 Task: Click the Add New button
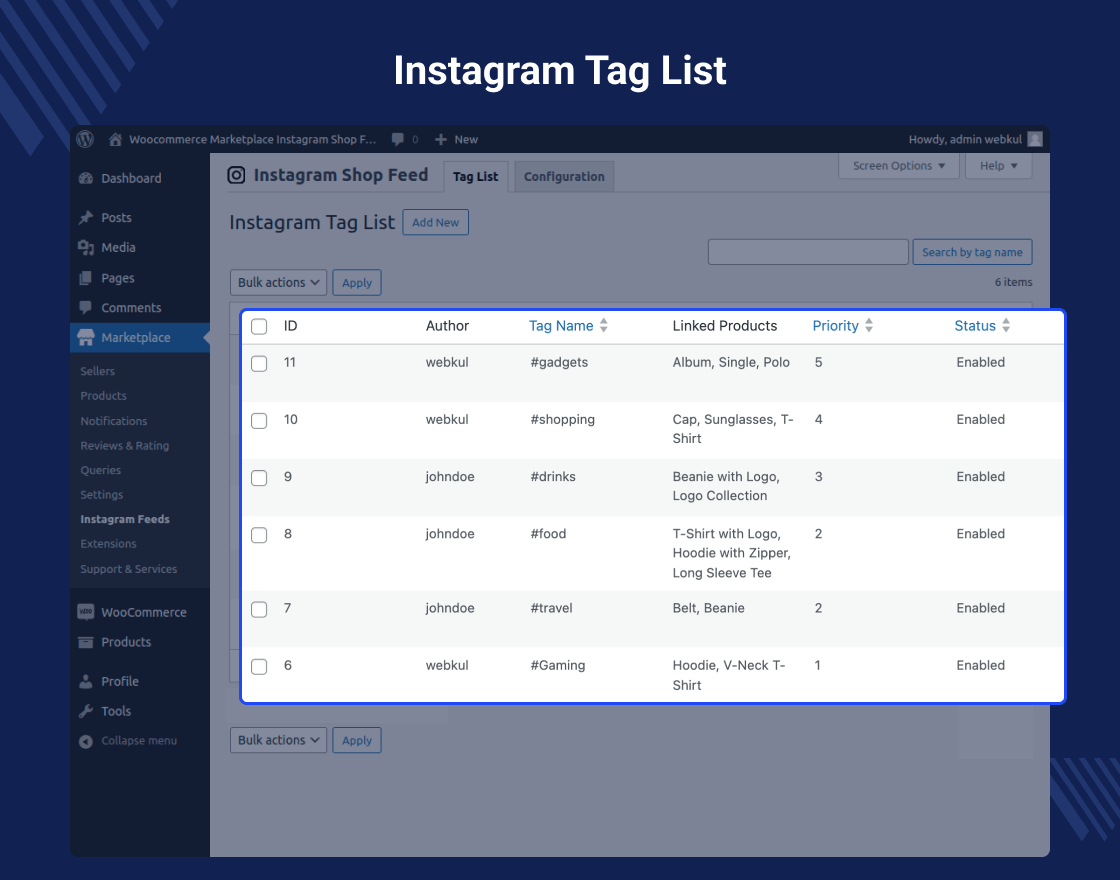tap(436, 222)
